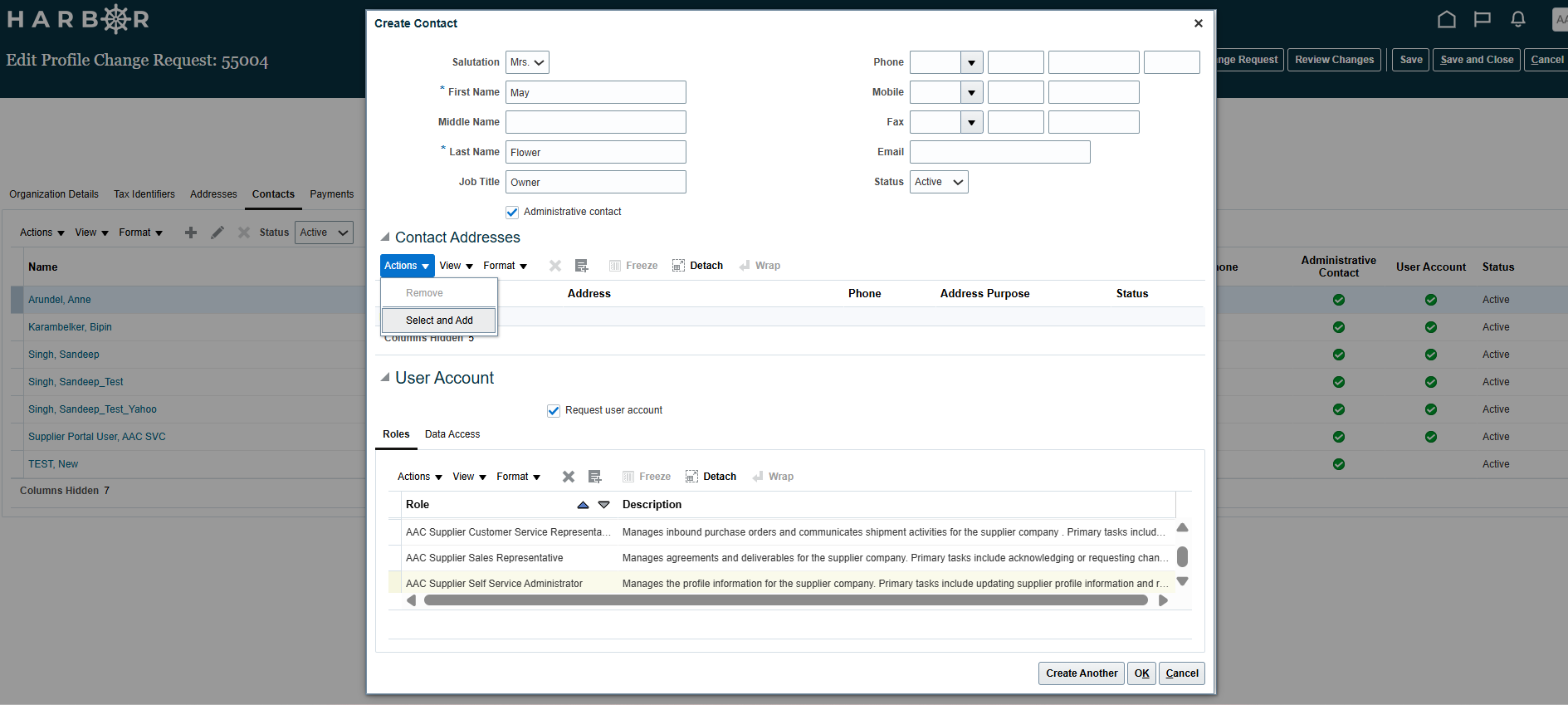Toggle Administrative contact checkbox
Screen dimensions: 1568x705
click(512, 213)
